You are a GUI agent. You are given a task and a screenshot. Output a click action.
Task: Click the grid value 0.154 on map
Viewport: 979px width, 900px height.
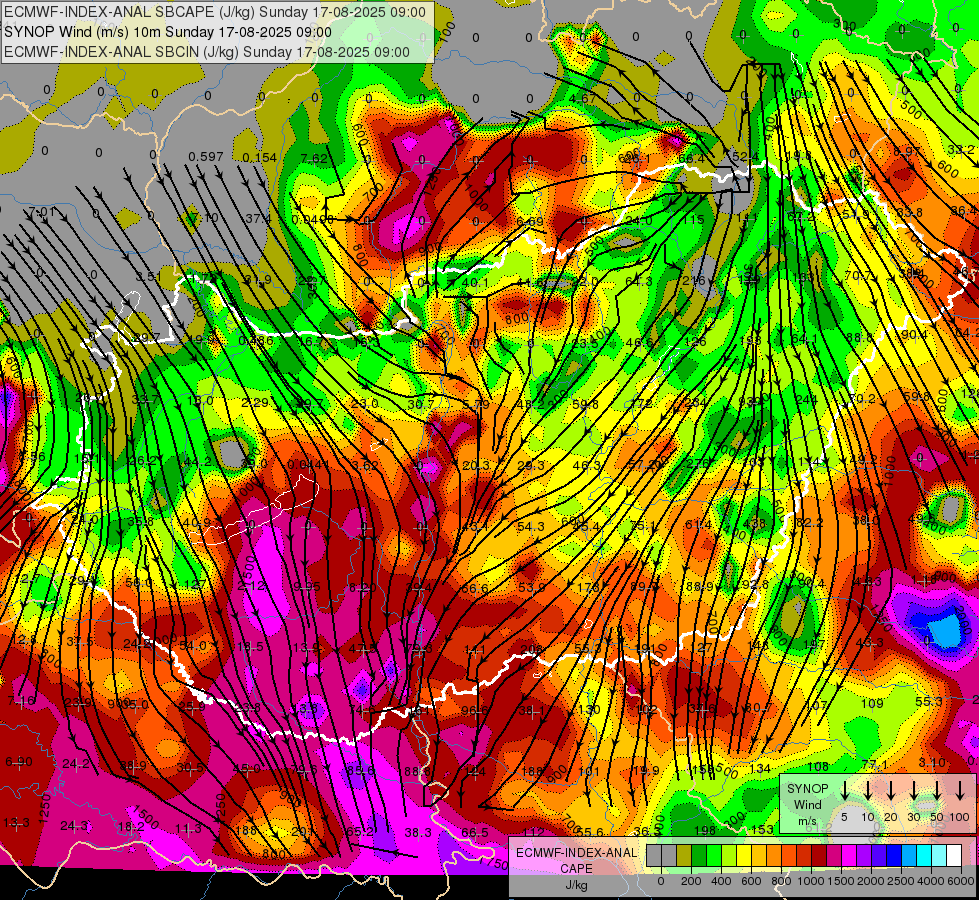[260, 157]
